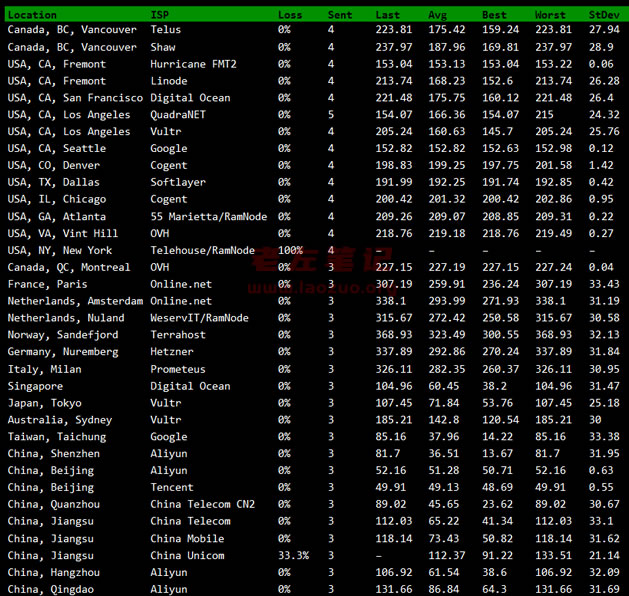Click the Telehouse/RamNode ISP text

click(x=203, y=251)
